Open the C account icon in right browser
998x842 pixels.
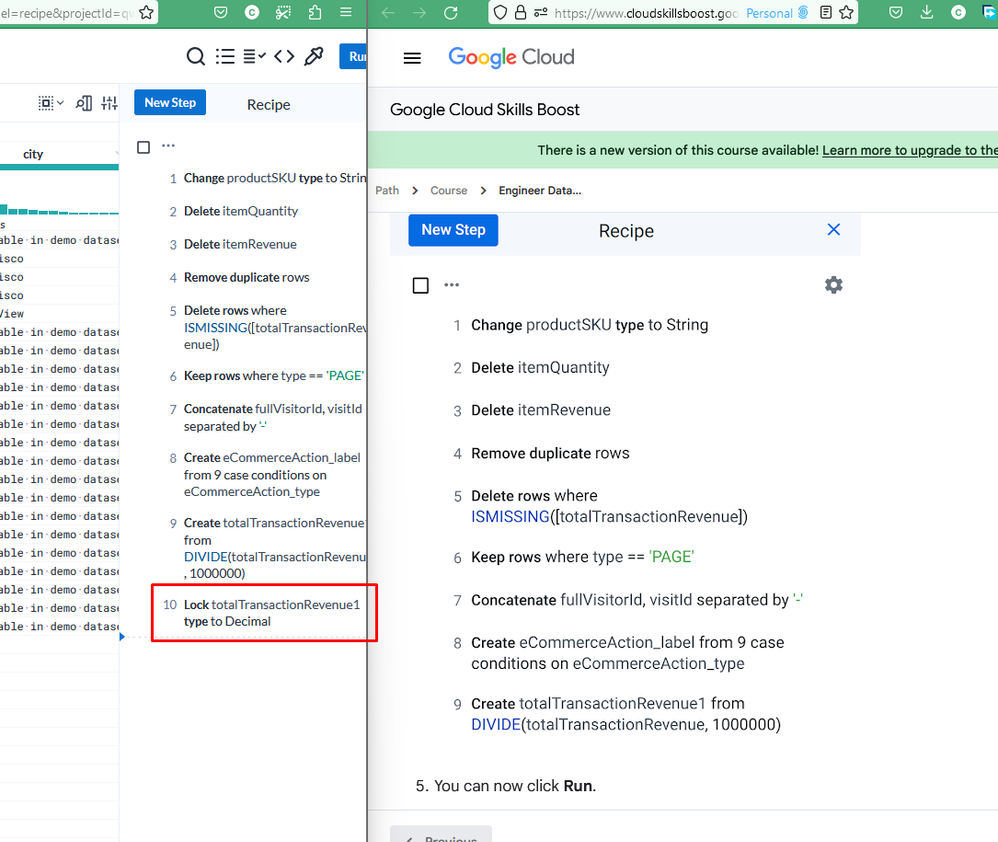[x=958, y=13]
